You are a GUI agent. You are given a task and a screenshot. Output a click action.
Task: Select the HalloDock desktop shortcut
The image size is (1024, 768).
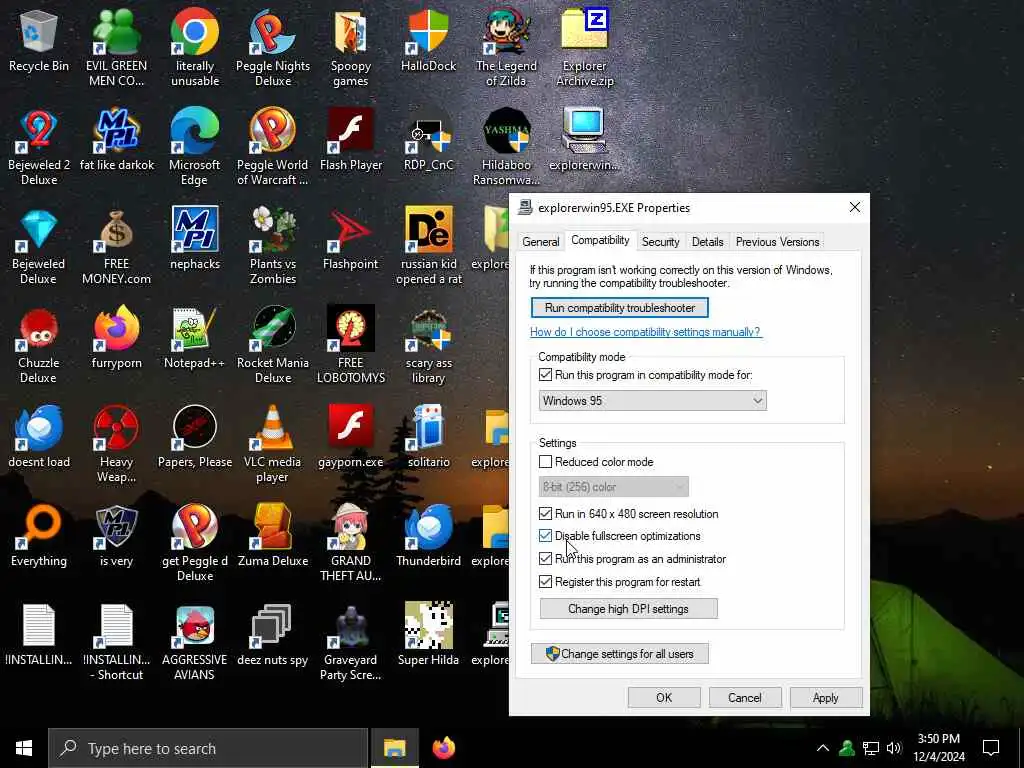(x=428, y=40)
